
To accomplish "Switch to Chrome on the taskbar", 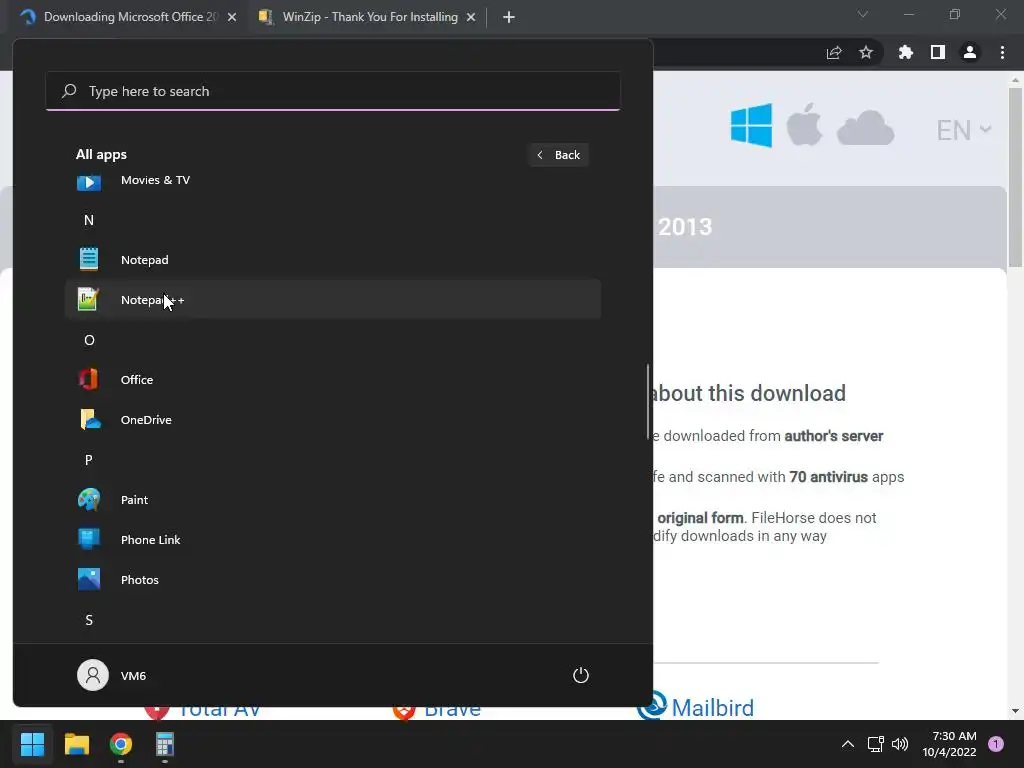I will 121,744.
